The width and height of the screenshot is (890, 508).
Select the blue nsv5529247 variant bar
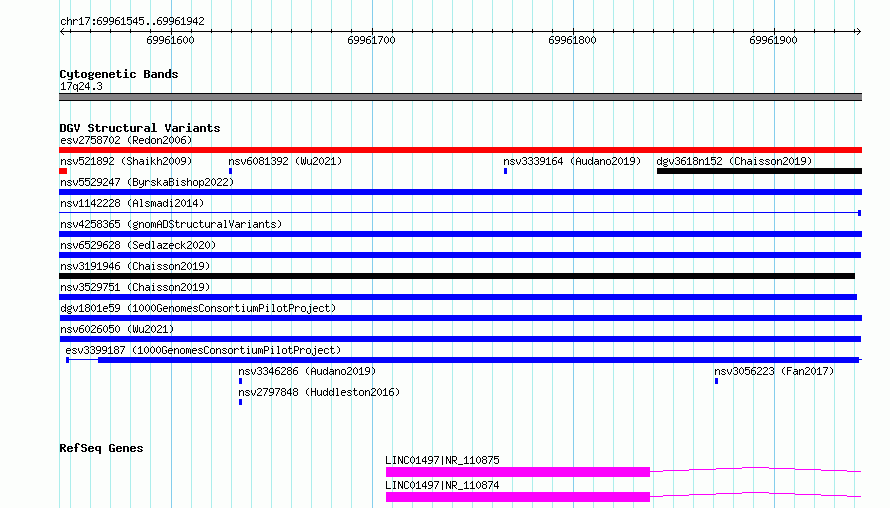tap(460, 192)
